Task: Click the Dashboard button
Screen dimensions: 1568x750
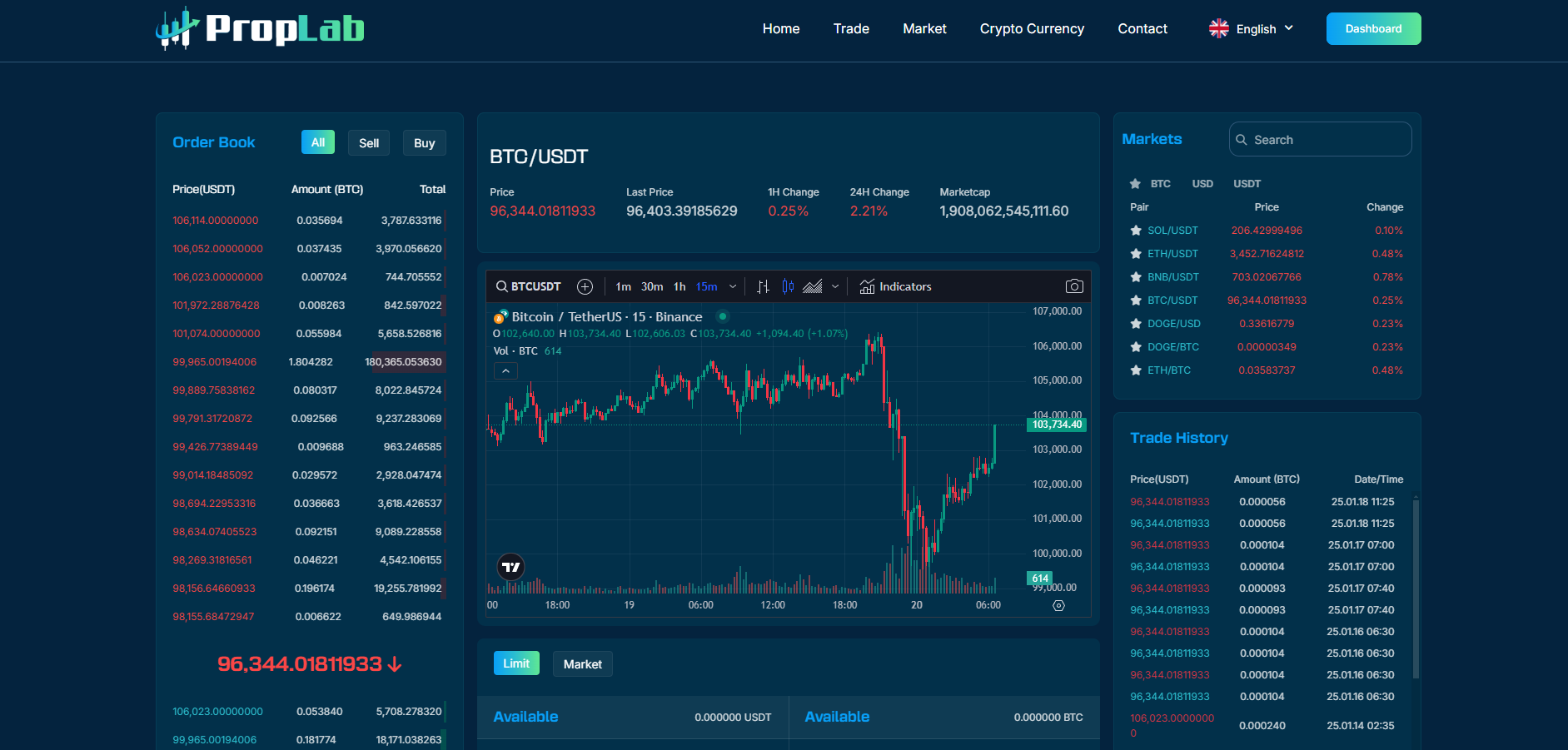Action: point(1373,29)
